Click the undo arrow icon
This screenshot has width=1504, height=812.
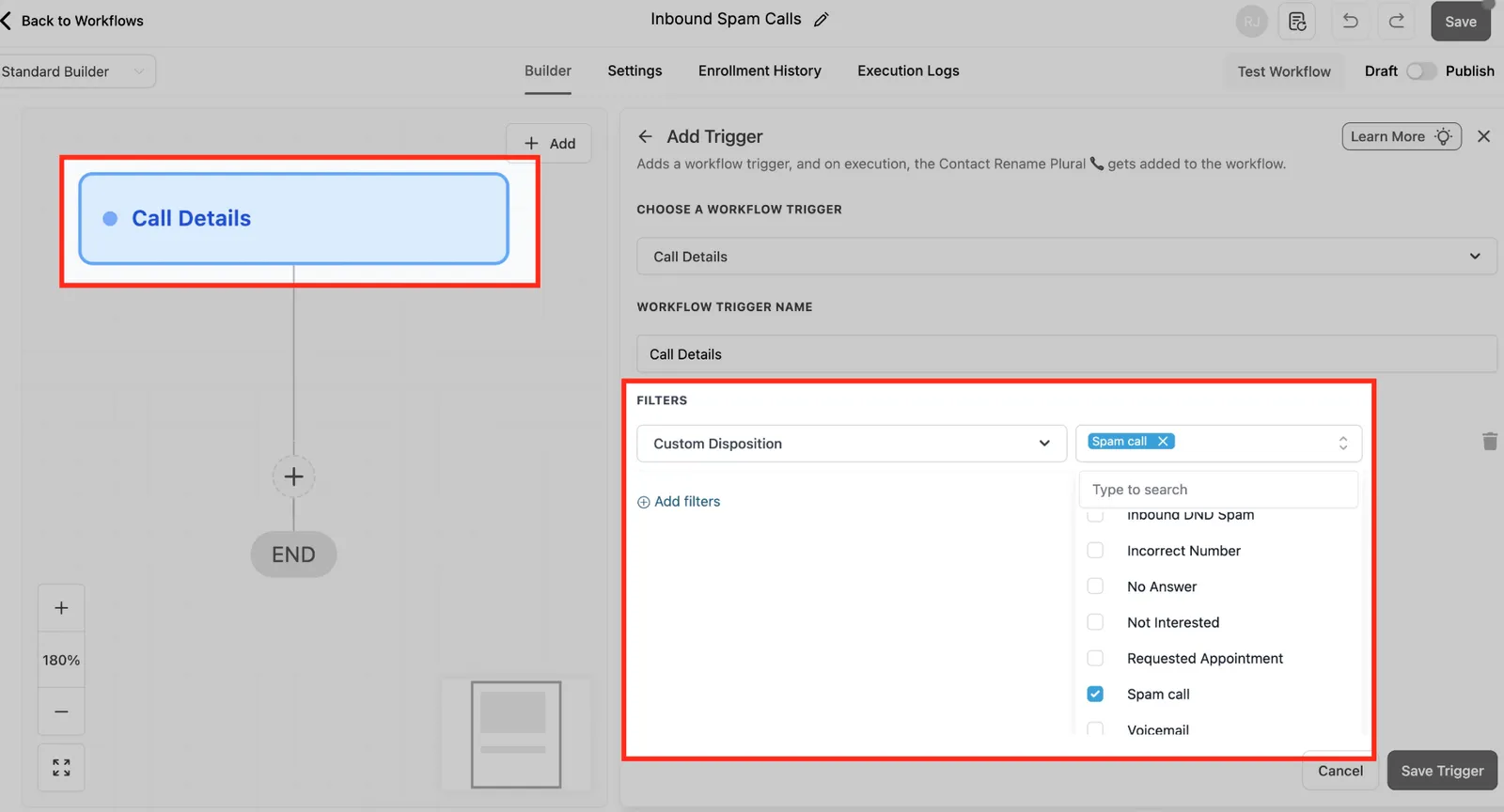tap(1350, 21)
